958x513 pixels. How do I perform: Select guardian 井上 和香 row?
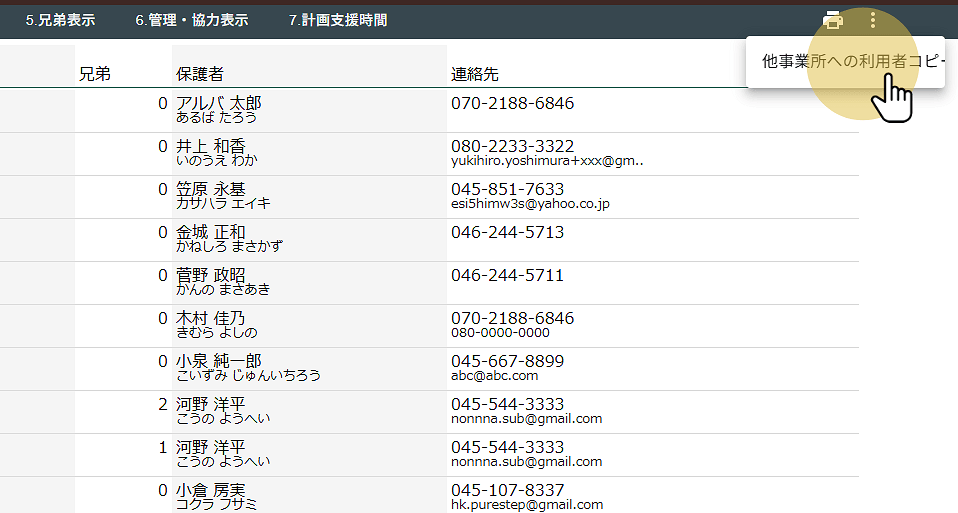pyautogui.click(x=210, y=147)
